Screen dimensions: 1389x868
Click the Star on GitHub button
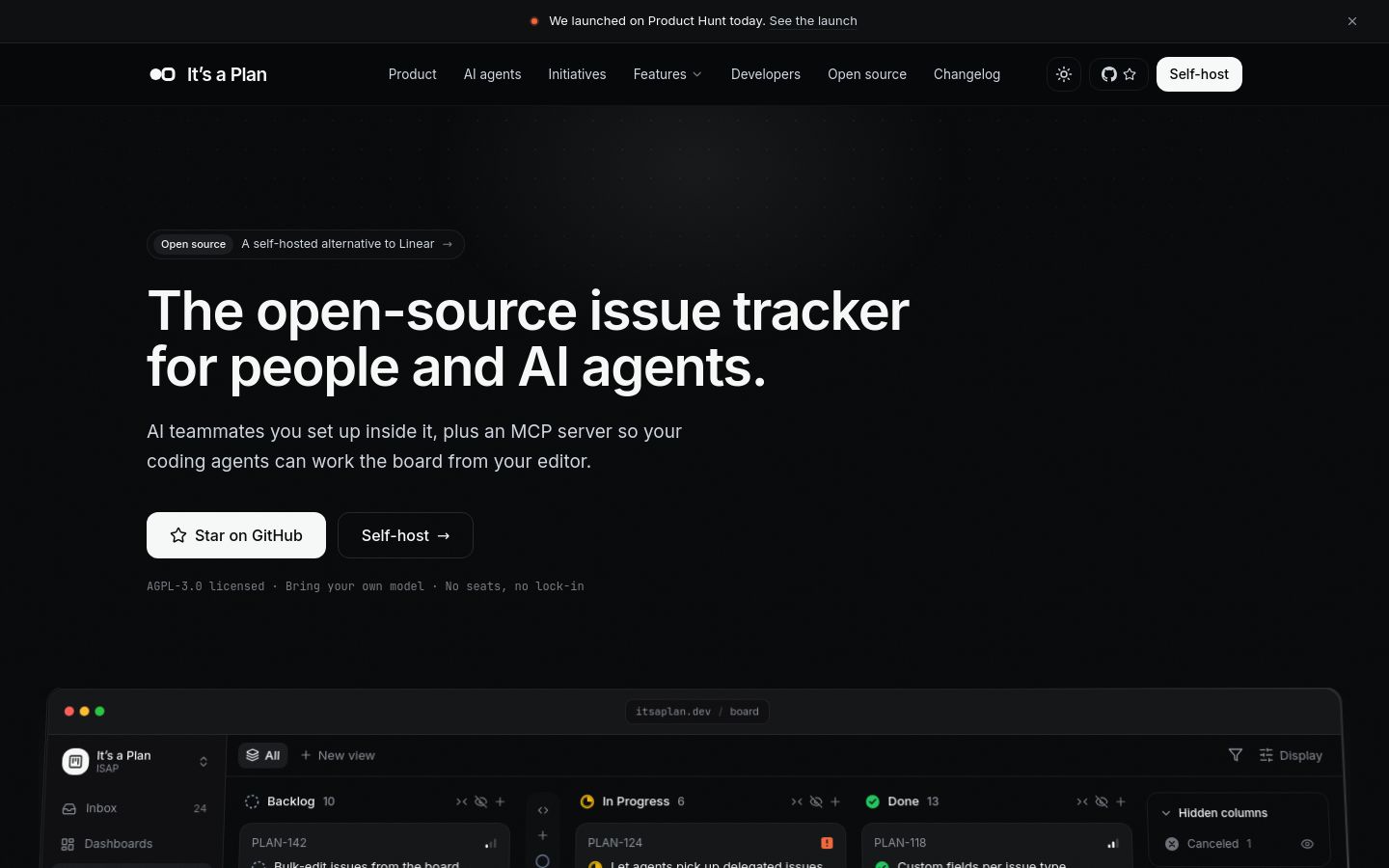pos(236,535)
